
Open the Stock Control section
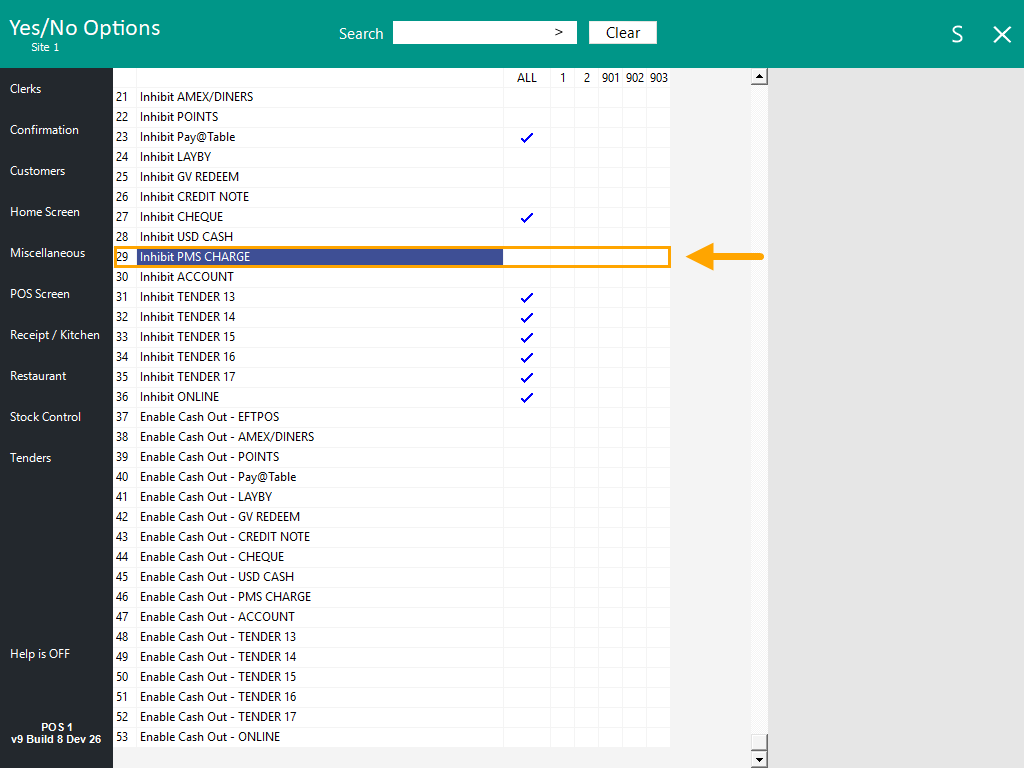[45, 417]
